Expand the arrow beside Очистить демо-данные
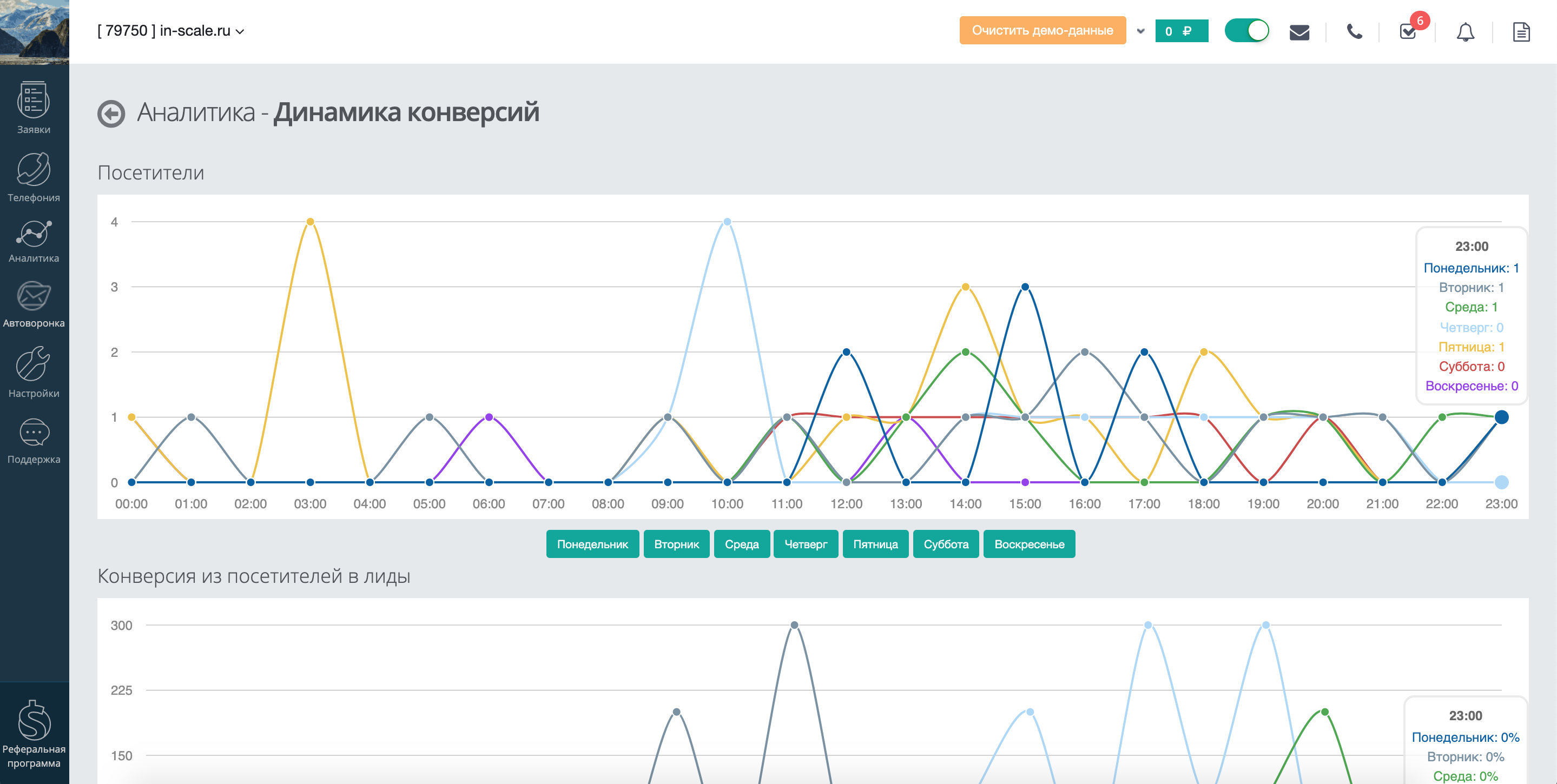The width and height of the screenshot is (1557, 784). point(1140,31)
